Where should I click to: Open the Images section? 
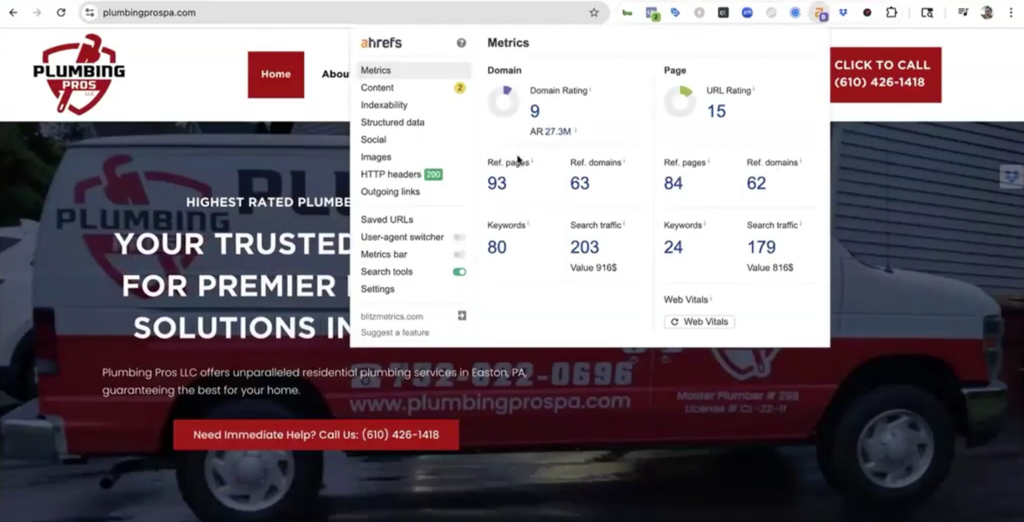pyautogui.click(x=376, y=157)
